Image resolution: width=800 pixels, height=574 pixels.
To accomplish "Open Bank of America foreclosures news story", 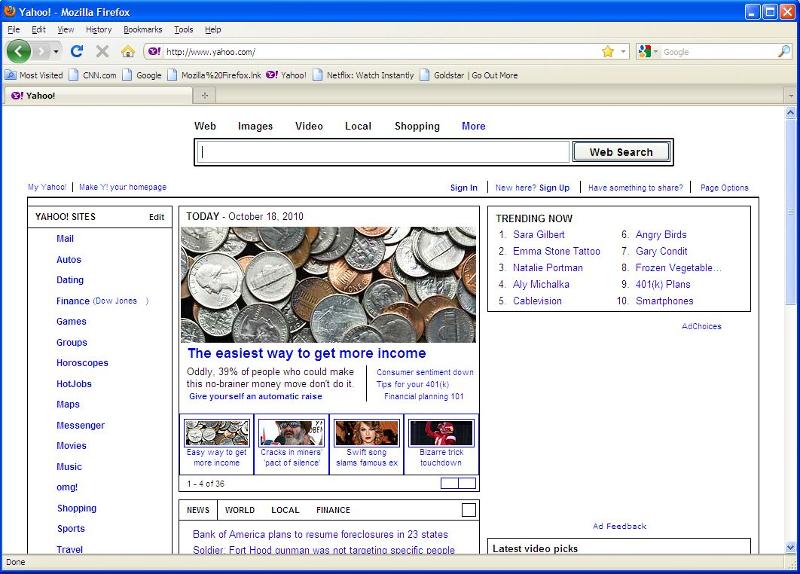I will (320, 534).
